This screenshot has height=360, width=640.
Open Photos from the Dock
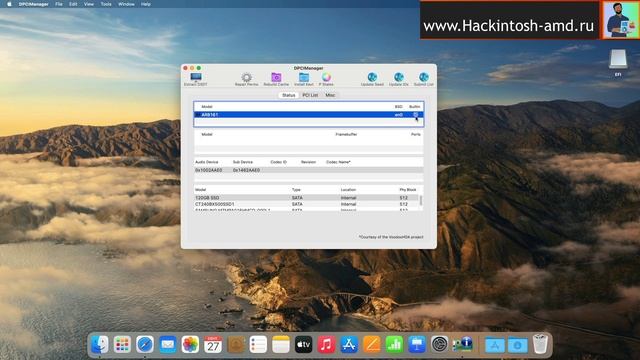coord(190,345)
